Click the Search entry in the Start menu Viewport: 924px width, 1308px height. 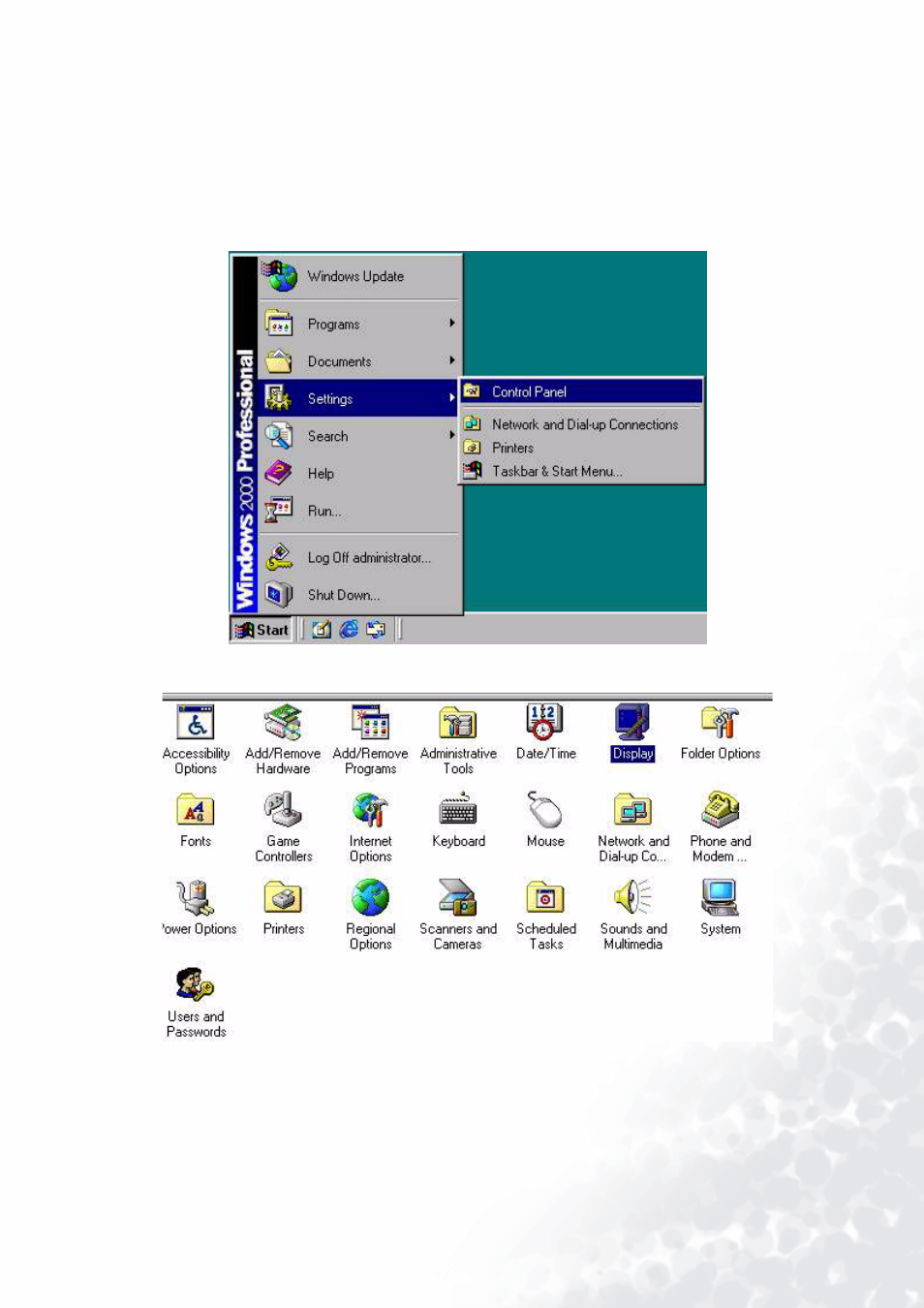click(x=360, y=436)
